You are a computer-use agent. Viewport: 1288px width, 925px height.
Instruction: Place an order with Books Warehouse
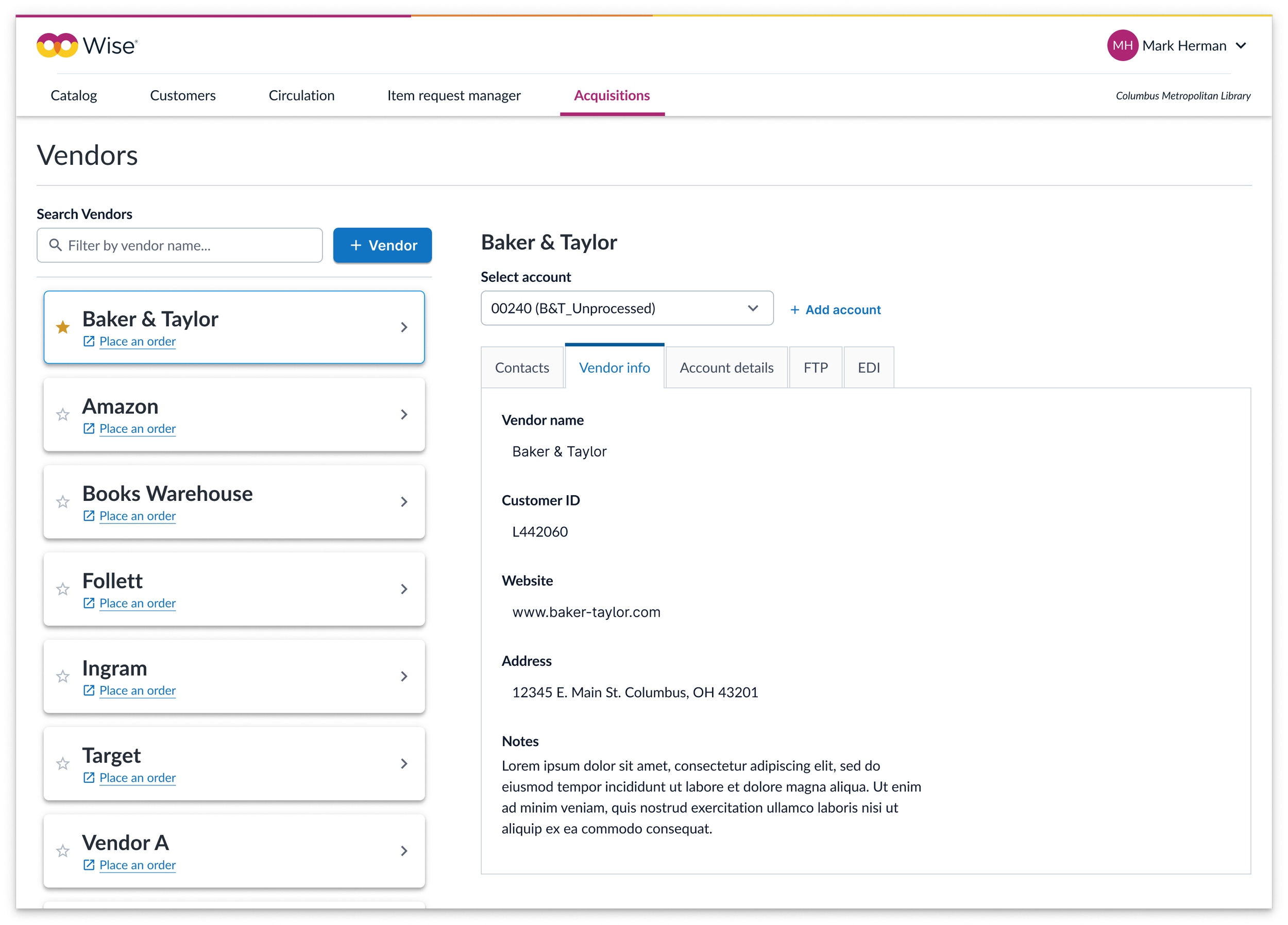(x=138, y=515)
